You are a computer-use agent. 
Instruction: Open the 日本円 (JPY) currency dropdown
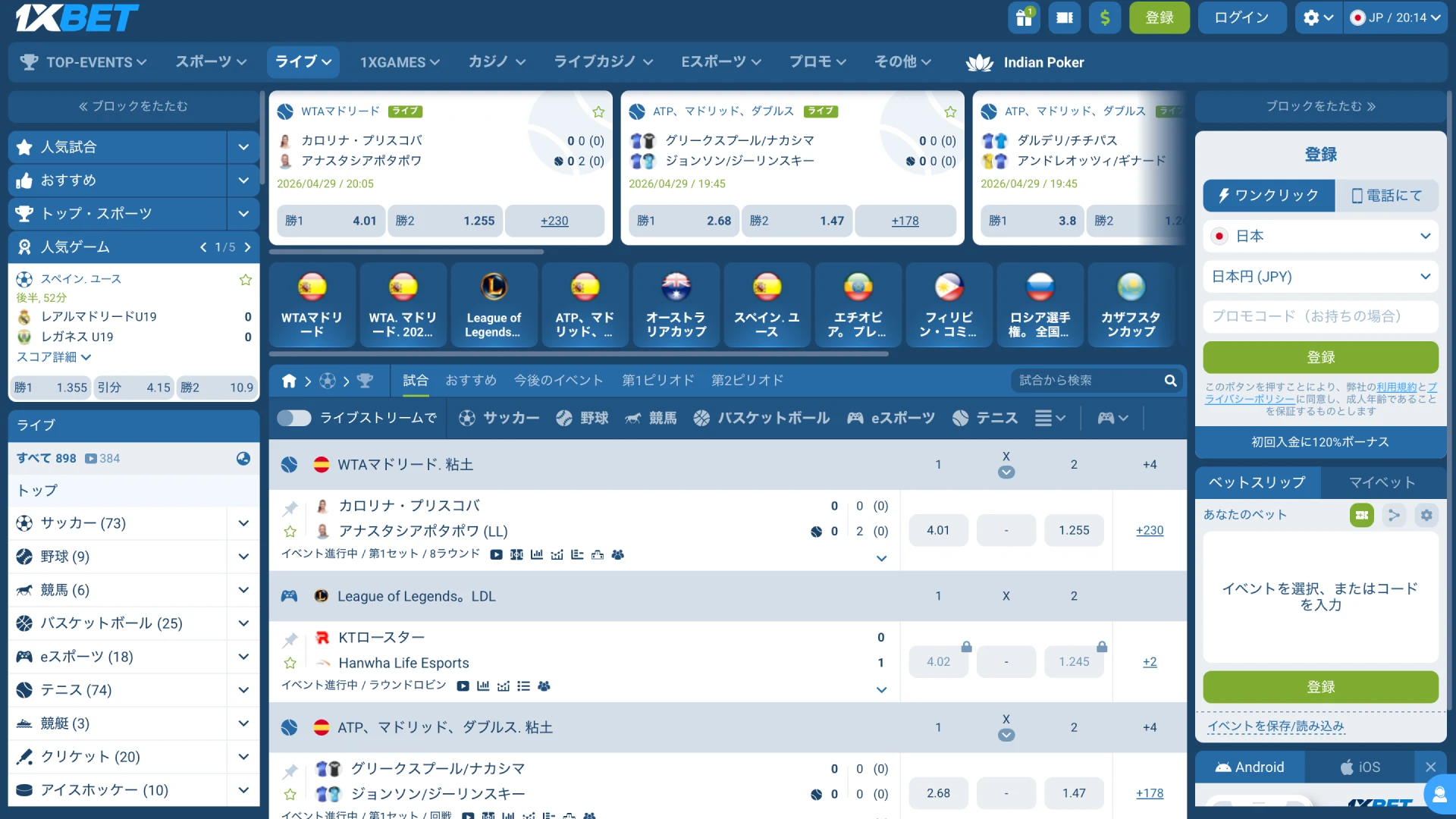point(1320,277)
